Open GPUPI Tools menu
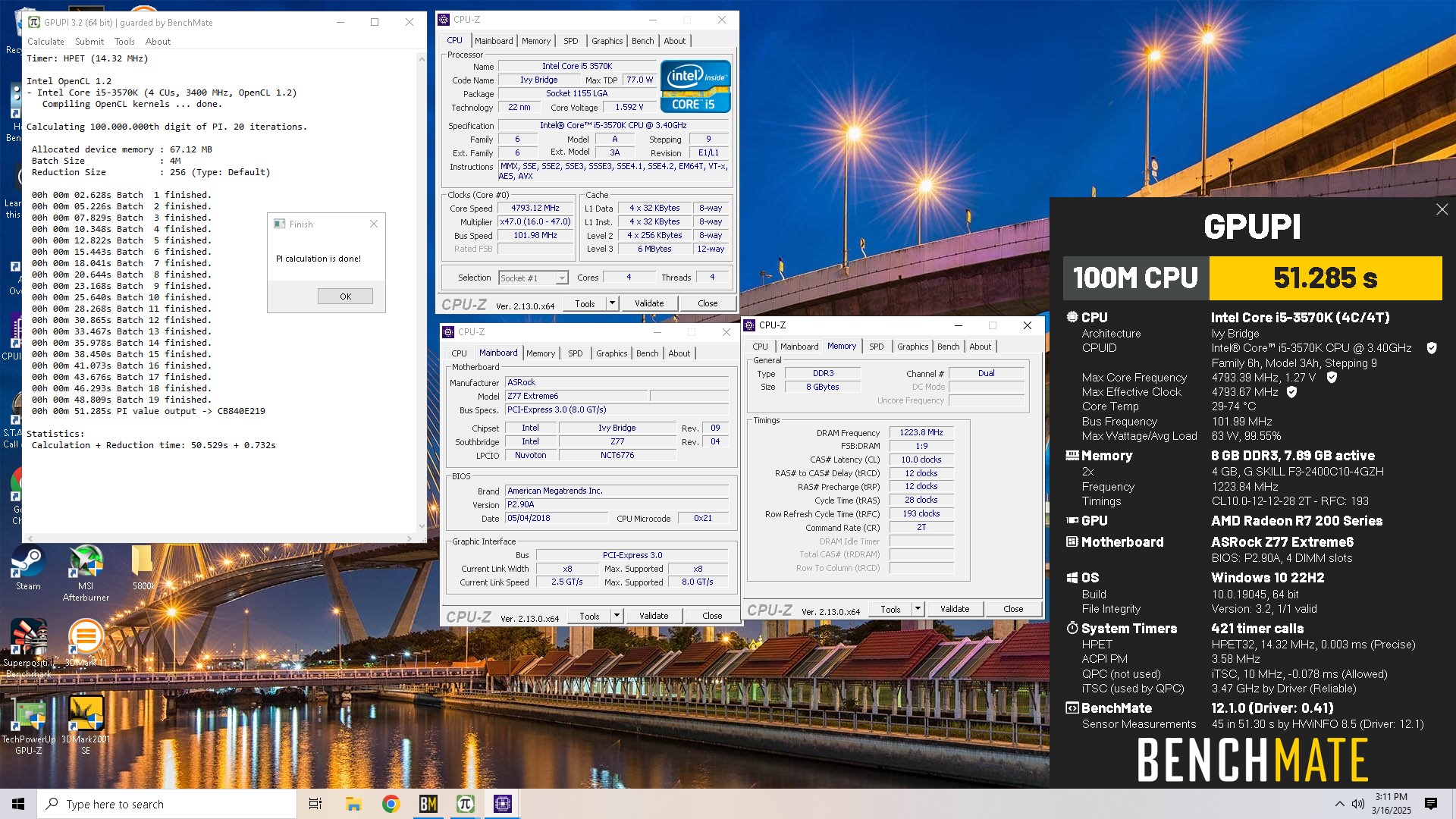Viewport: 1456px width, 819px height. pos(124,42)
